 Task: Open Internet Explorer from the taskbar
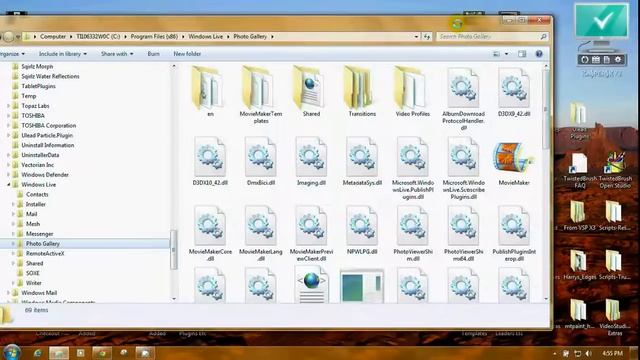(x=38, y=353)
